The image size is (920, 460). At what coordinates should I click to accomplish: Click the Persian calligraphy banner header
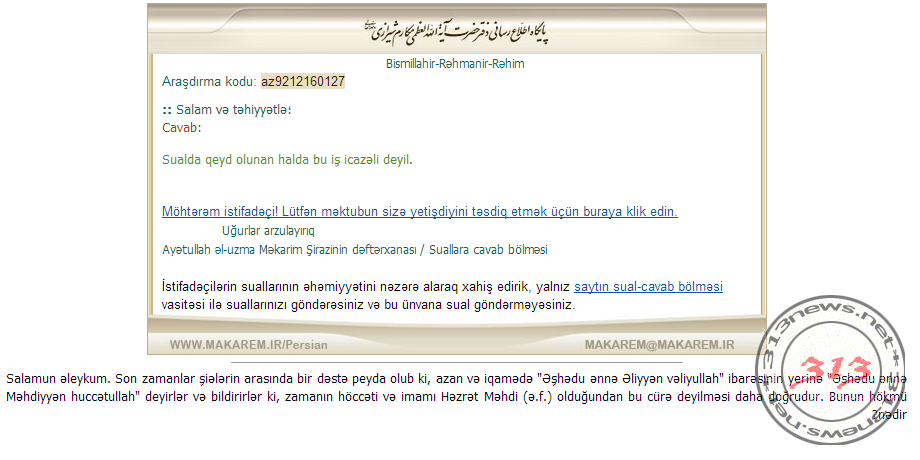tap(456, 31)
